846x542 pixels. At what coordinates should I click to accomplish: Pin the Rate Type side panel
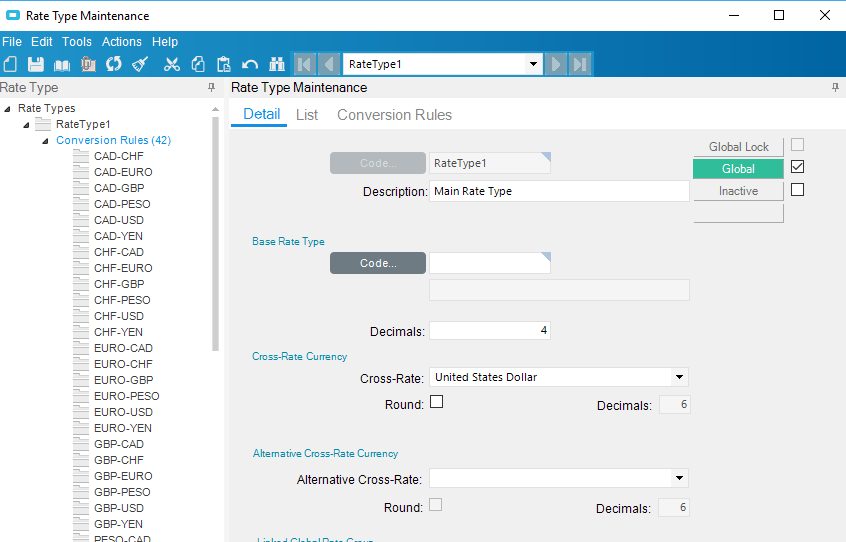click(212, 87)
